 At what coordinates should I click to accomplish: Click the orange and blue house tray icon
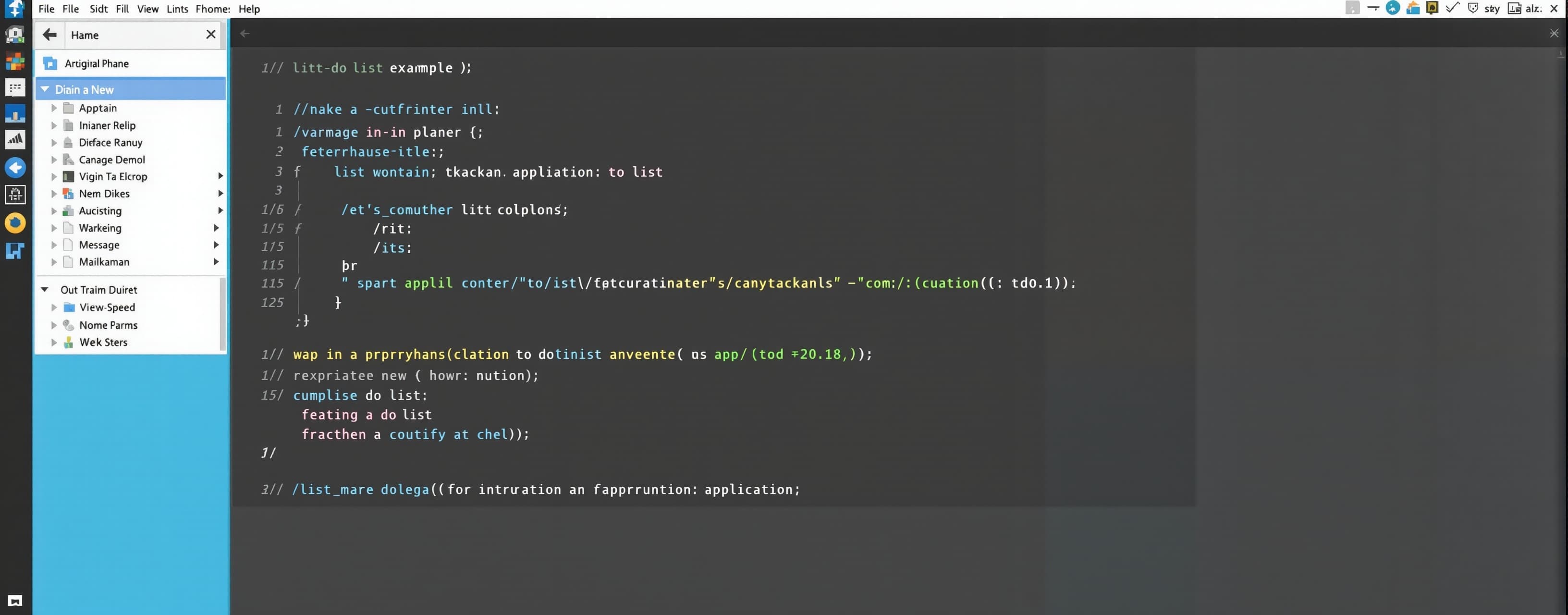tap(1413, 8)
